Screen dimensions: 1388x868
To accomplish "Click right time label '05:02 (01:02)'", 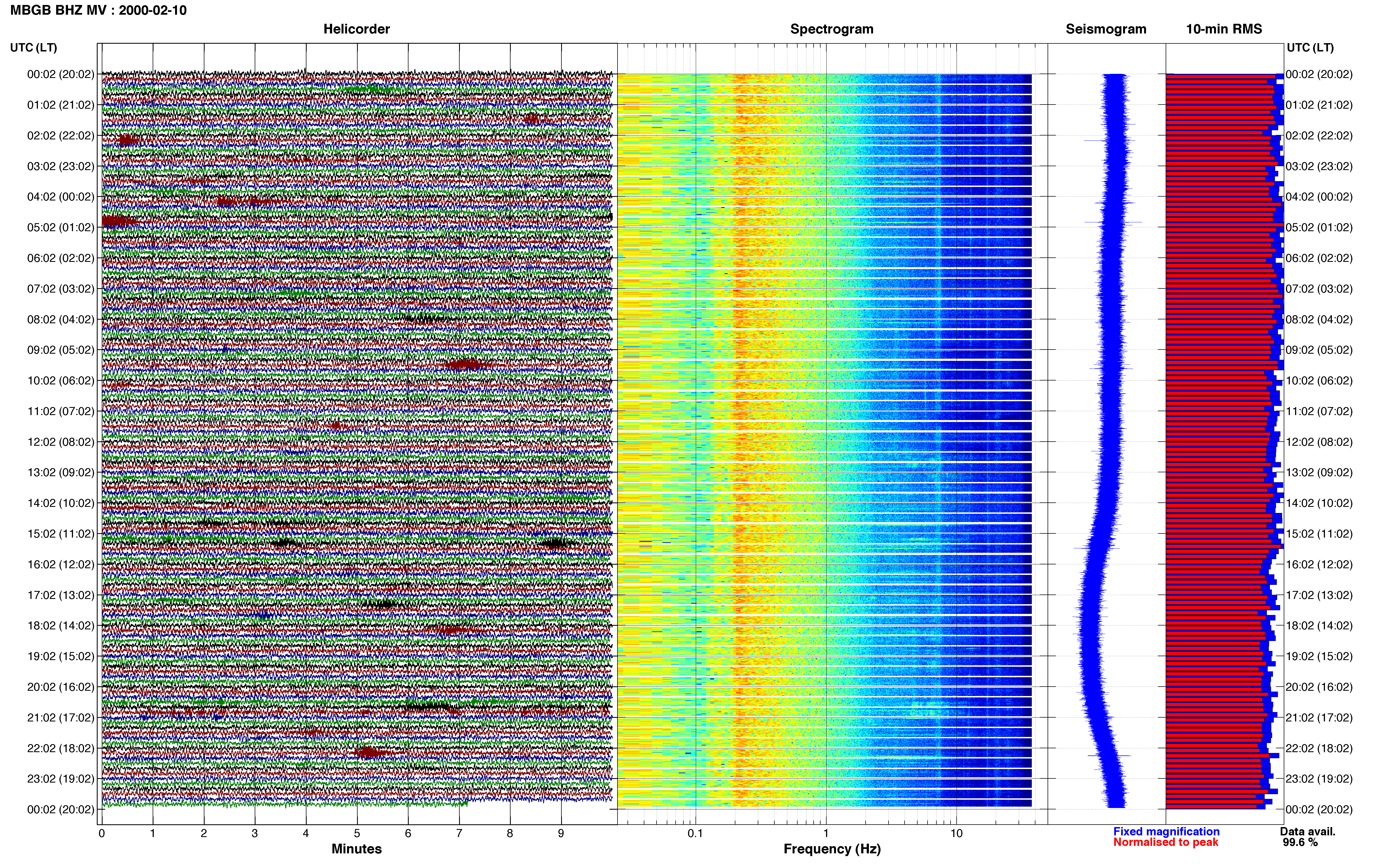I will tap(1319, 227).
